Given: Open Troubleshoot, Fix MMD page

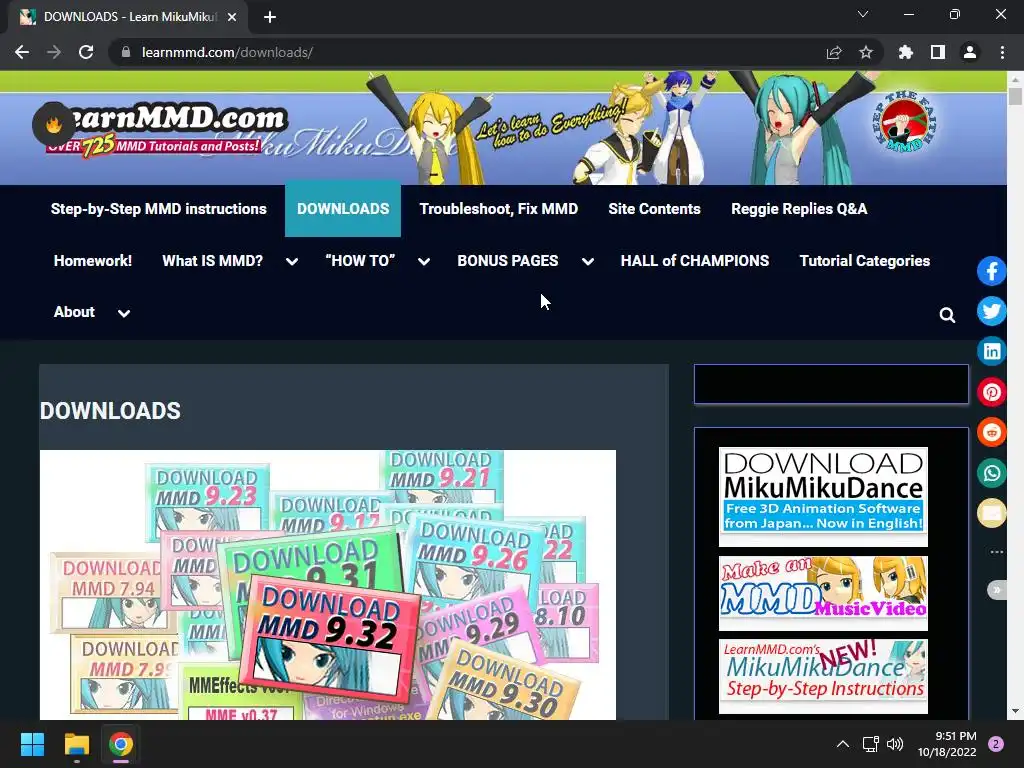Looking at the screenshot, I should [x=498, y=209].
